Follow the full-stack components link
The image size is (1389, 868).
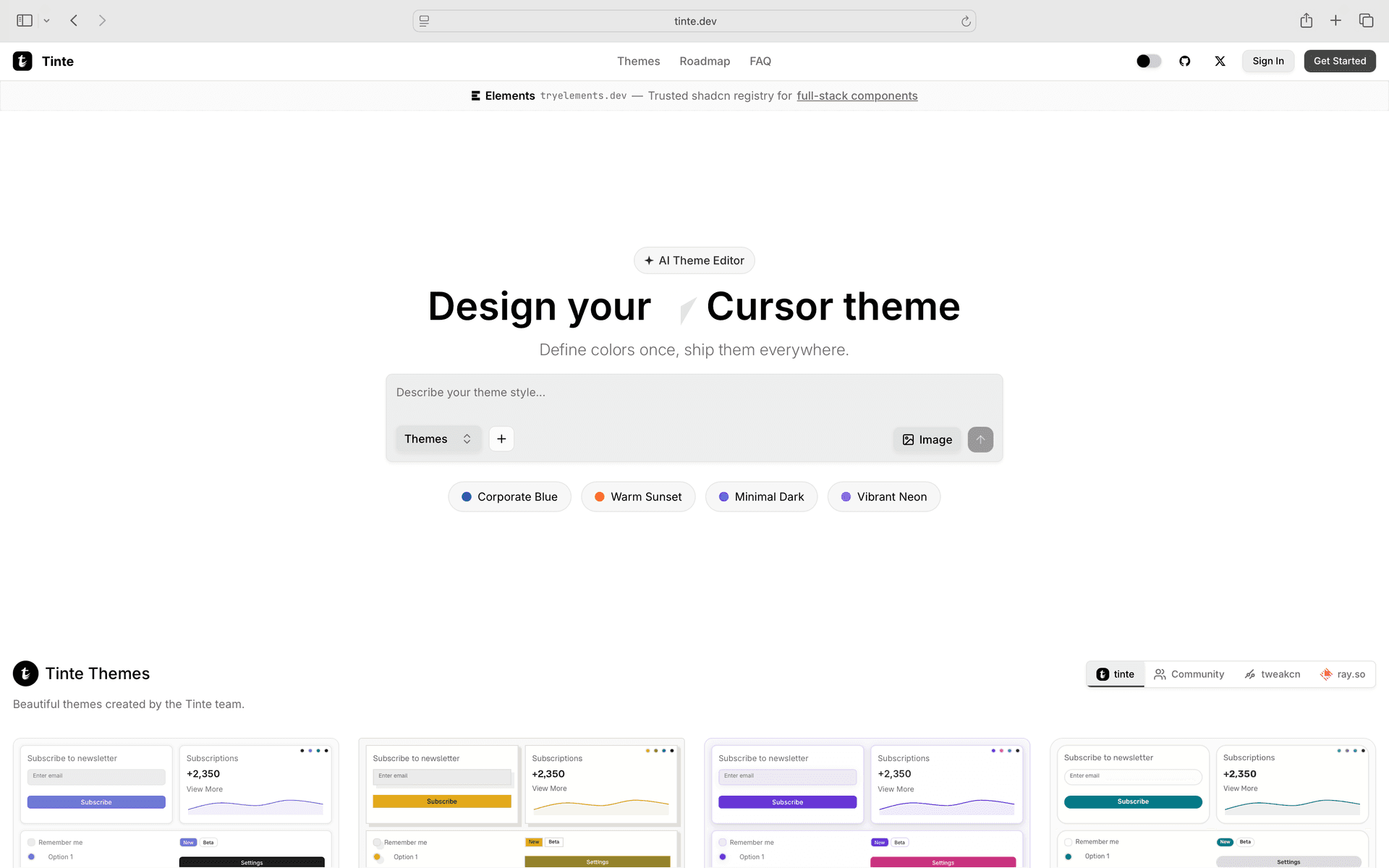(857, 96)
